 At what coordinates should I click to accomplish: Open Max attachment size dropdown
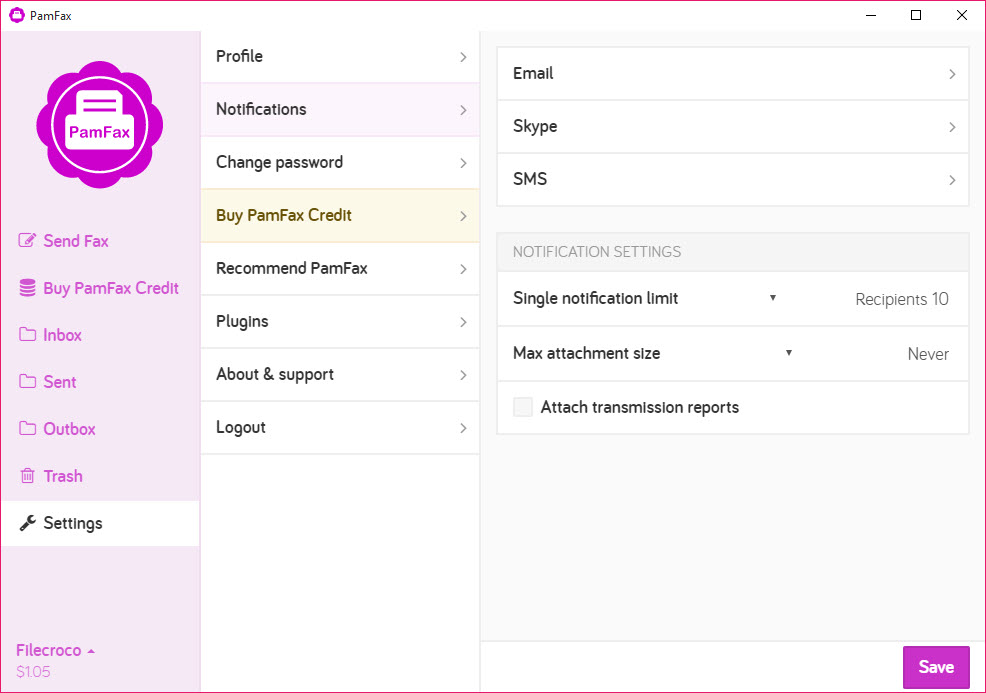[x=789, y=353]
